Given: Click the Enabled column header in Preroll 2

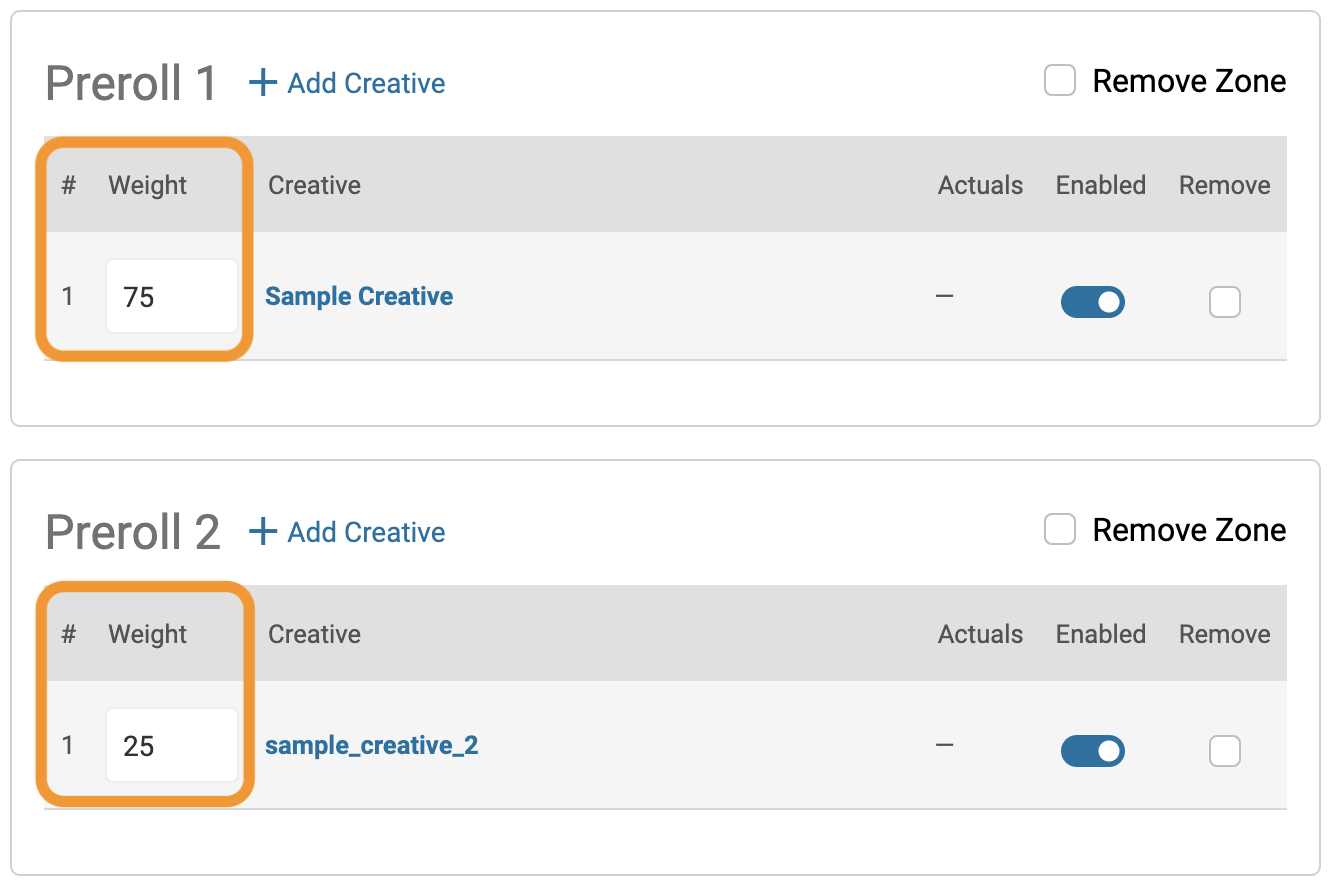Looking at the screenshot, I should (1101, 634).
